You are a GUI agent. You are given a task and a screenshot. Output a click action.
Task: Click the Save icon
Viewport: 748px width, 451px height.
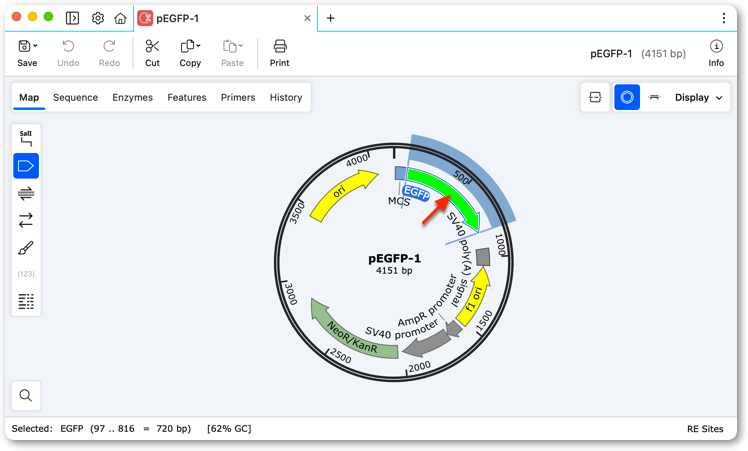(24, 46)
